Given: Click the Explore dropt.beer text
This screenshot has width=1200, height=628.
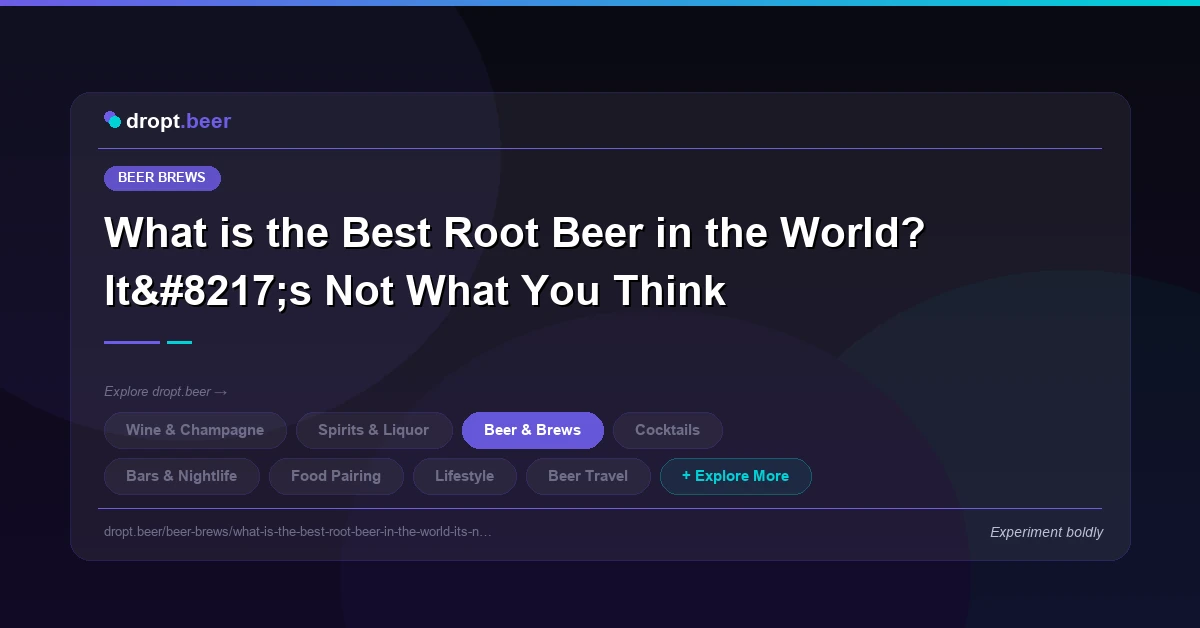Looking at the screenshot, I should pyautogui.click(x=160, y=391).
